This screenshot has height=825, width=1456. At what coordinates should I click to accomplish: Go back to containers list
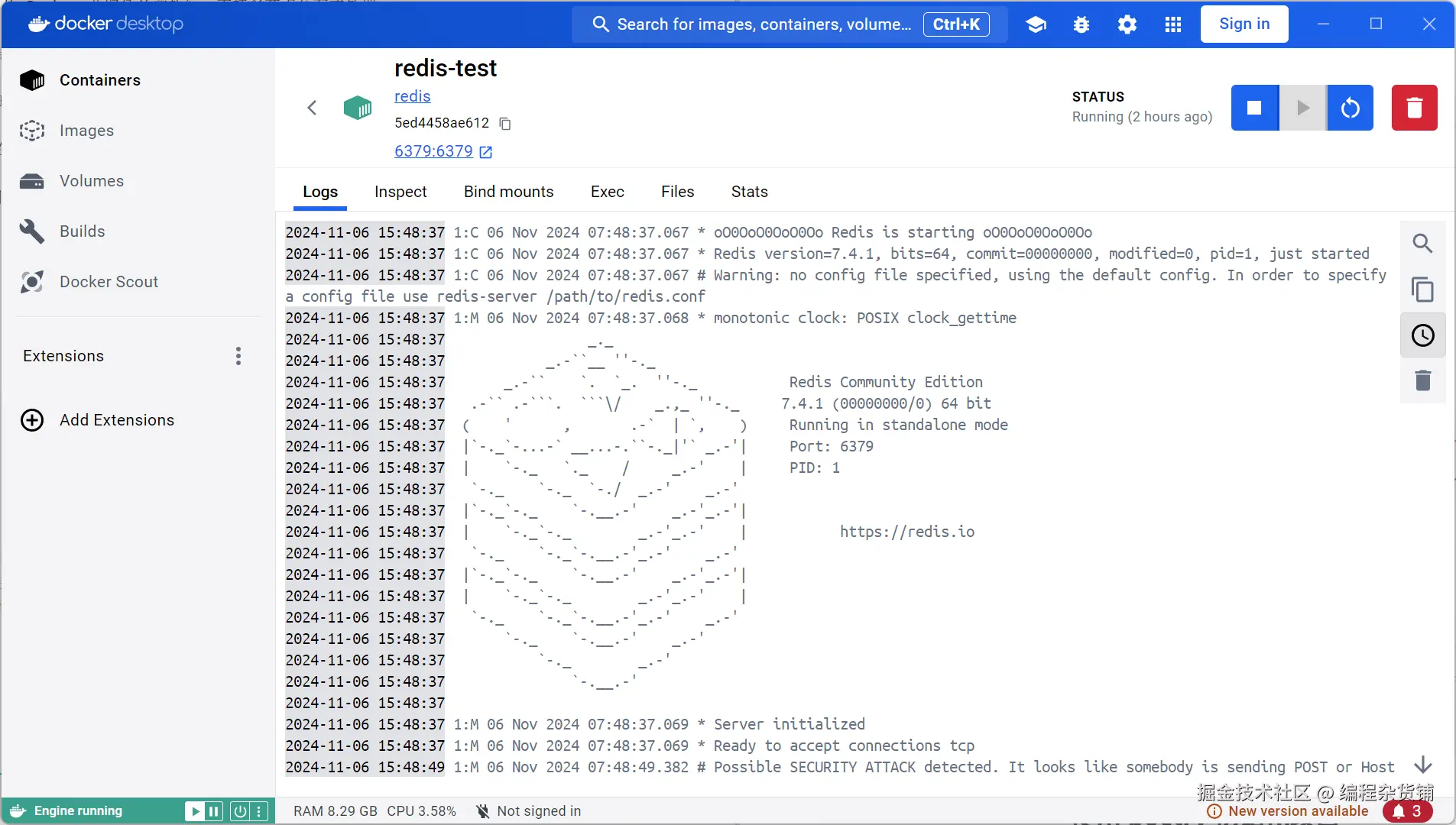click(312, 108)
